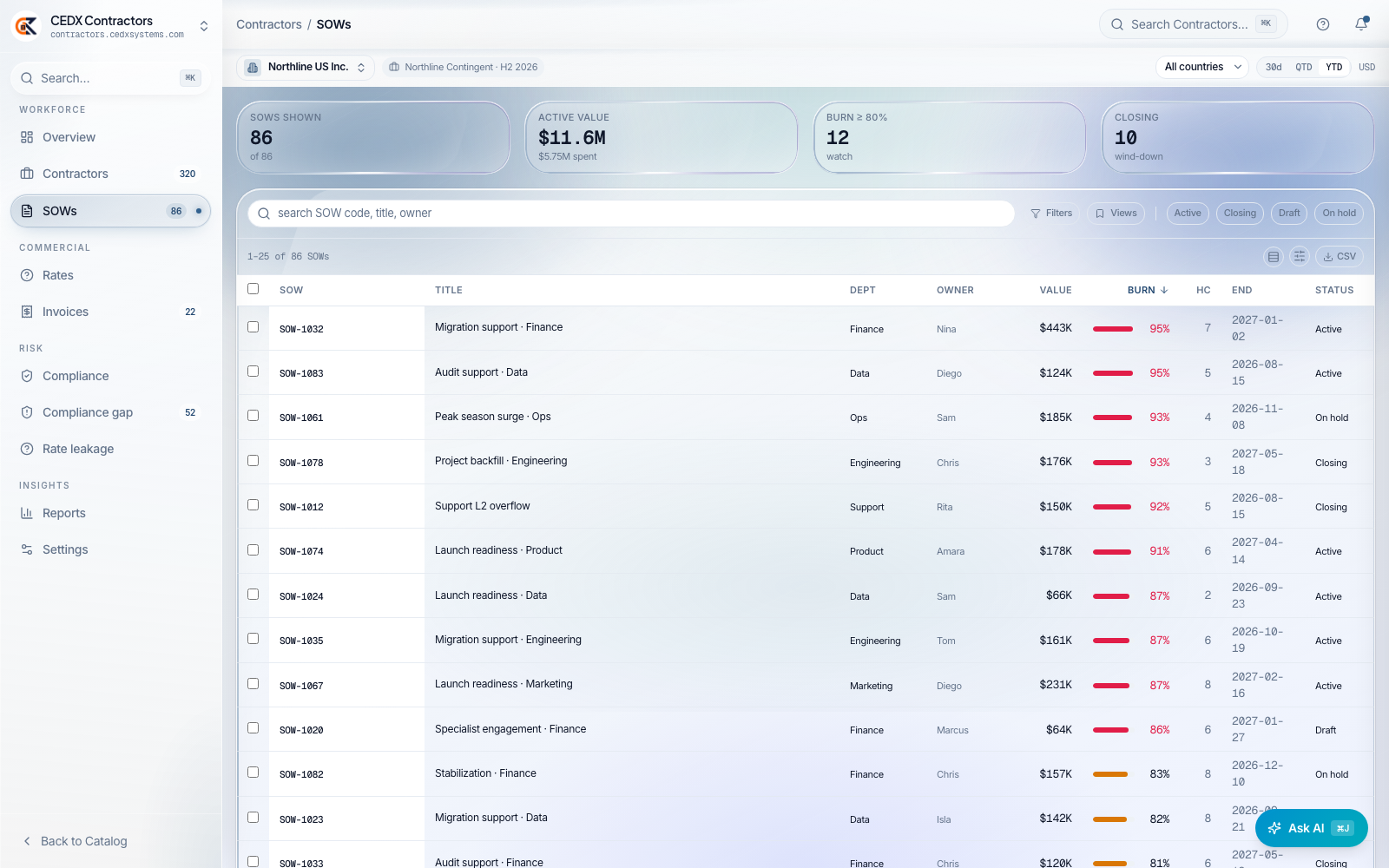Filter by Closing status chip
The image size is (1389, 868).
[1240, 214]
